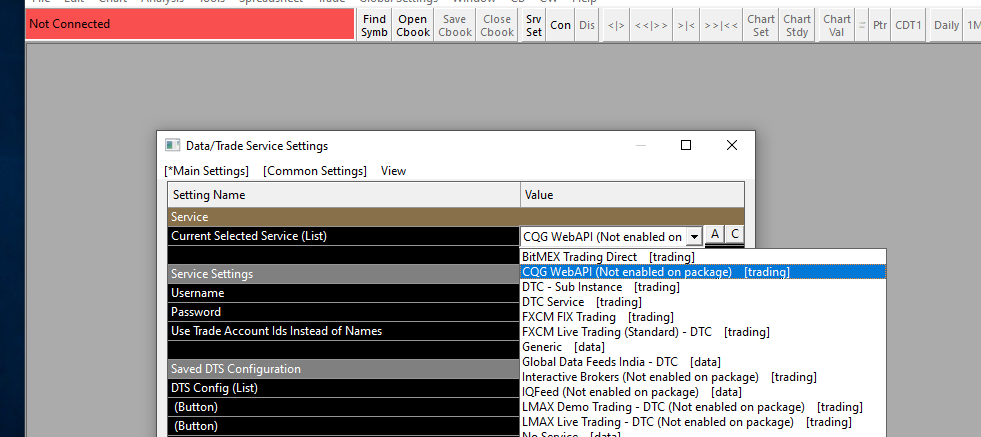The image size is (981, 437).
Task: Click the Value column header
Action: click(x=632, y=195)
